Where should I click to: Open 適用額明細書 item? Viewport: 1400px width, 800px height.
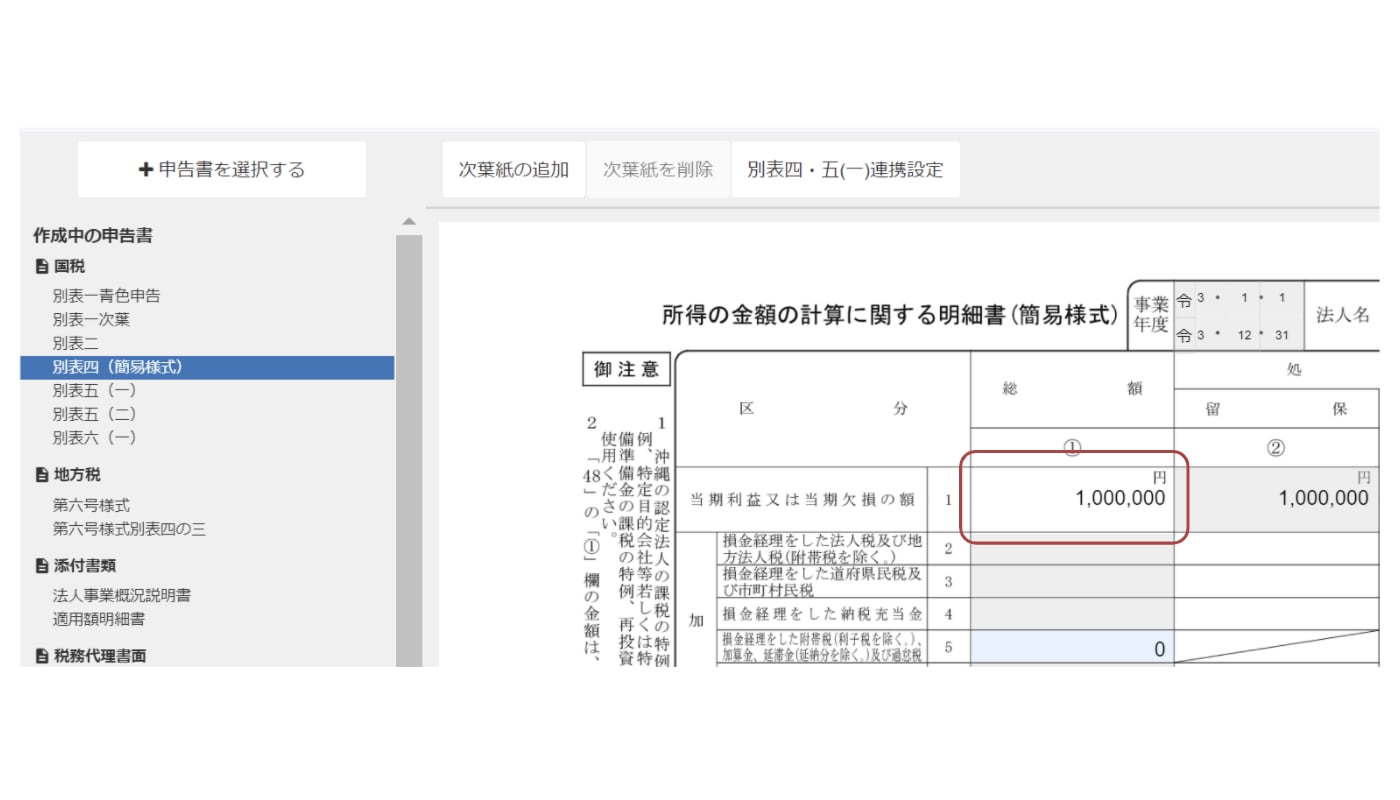[99, 619]
